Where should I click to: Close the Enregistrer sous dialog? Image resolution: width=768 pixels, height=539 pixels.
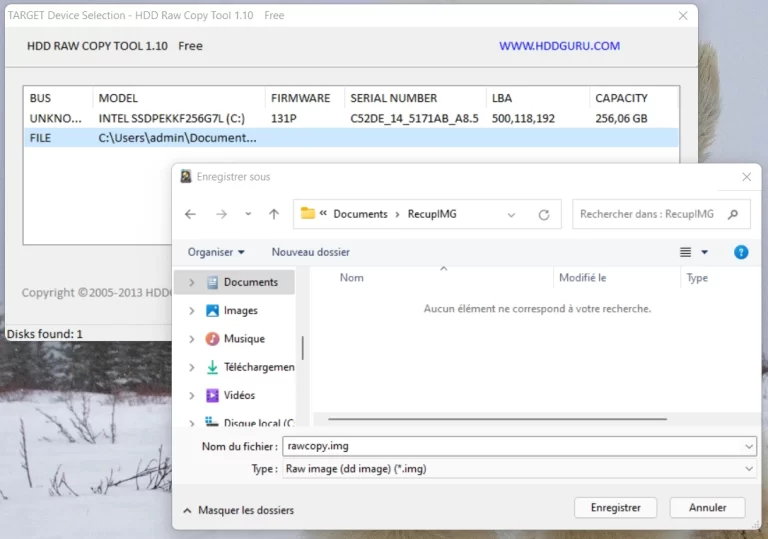tap(746, 177)
